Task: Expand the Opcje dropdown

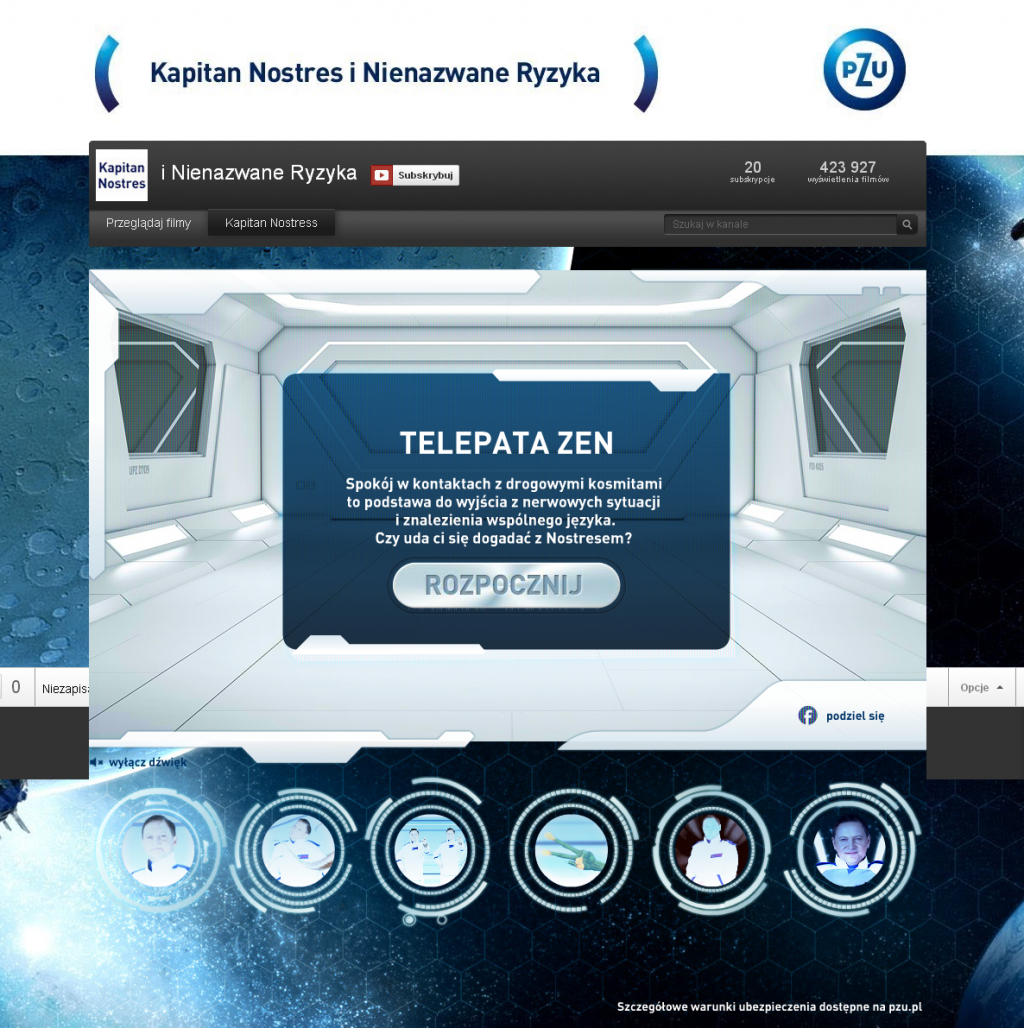Action: (981, 688)
